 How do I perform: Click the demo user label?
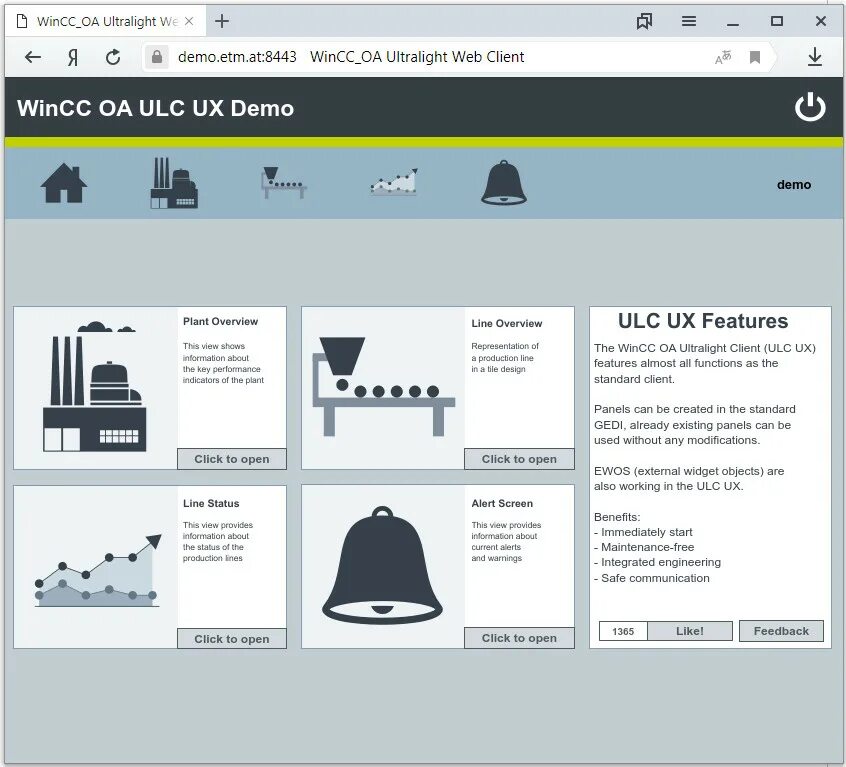[794, 184]
